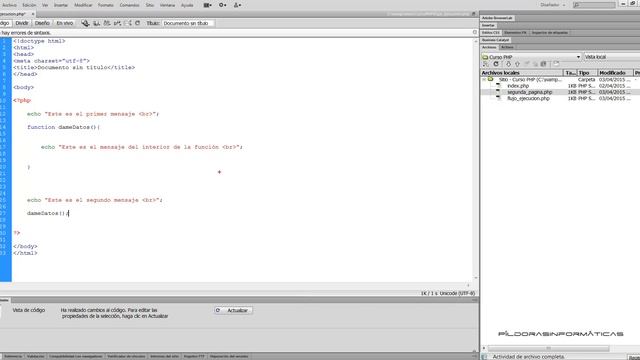Open the Inspector de etiquetas tab
Image resolution: width=640 pixels, height=360 pixels.
[549, 33]
